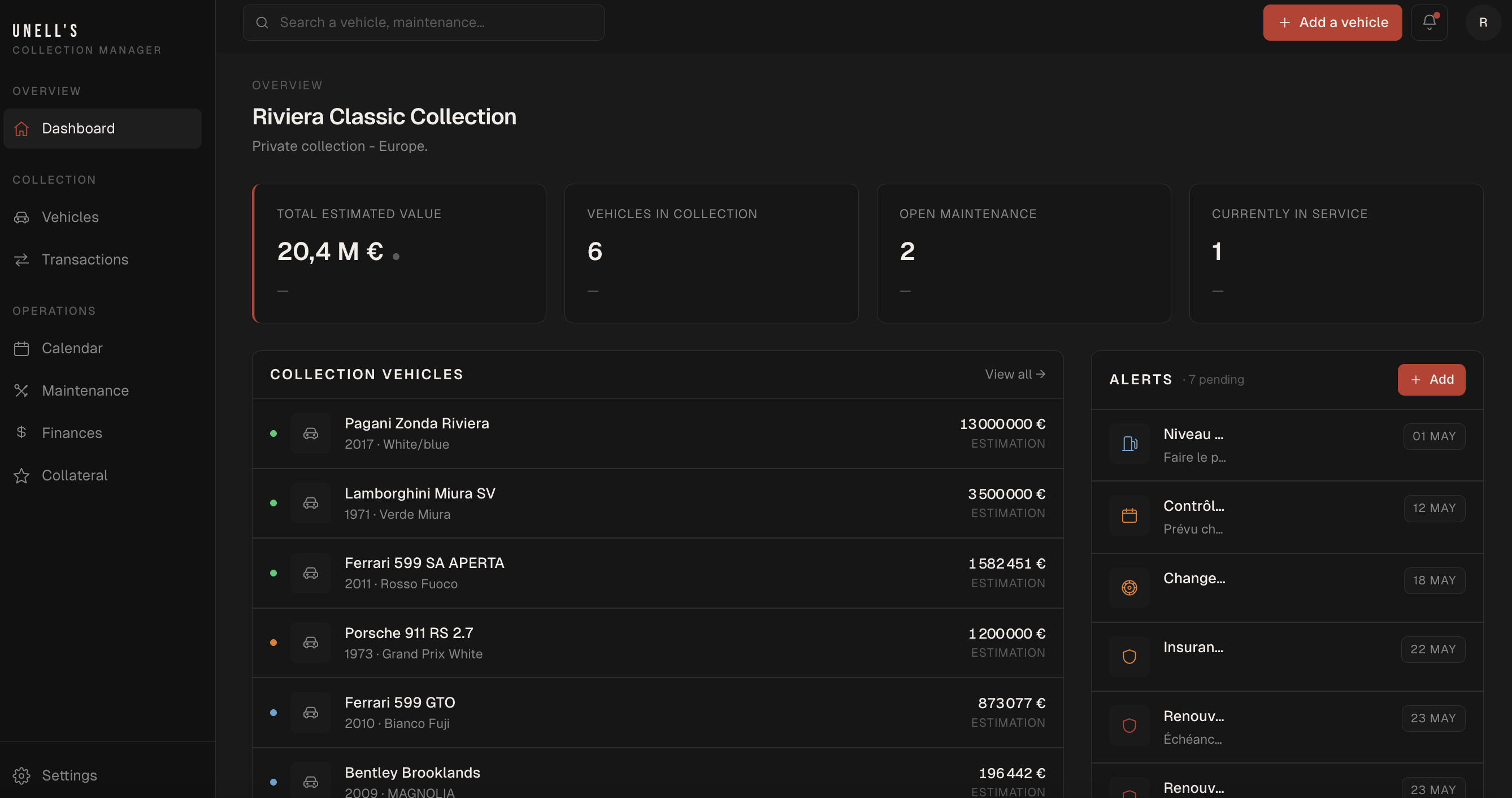Open Bentley Brooklands row

tap(657, 774)
